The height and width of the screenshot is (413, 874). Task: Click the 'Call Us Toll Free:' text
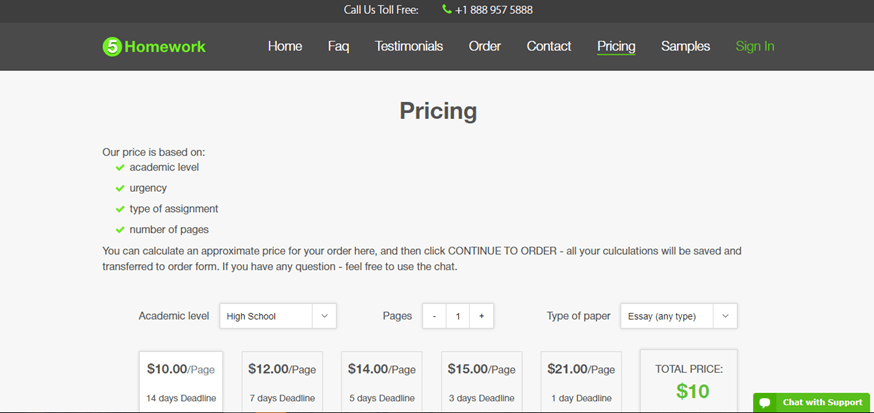(381, 10)
